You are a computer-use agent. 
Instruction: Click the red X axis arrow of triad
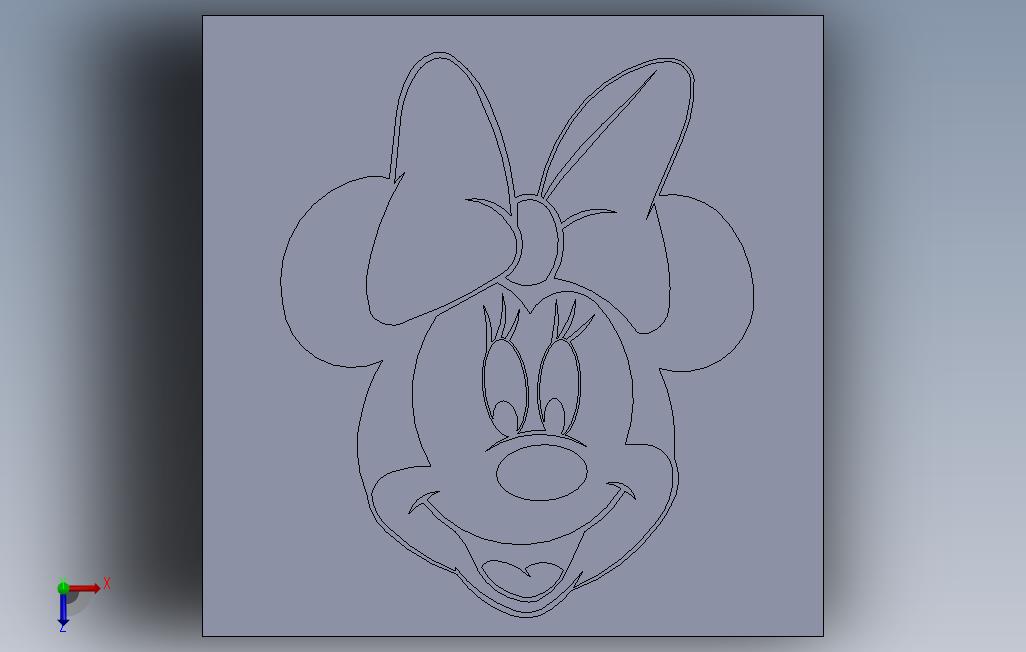tap(85, 588)
